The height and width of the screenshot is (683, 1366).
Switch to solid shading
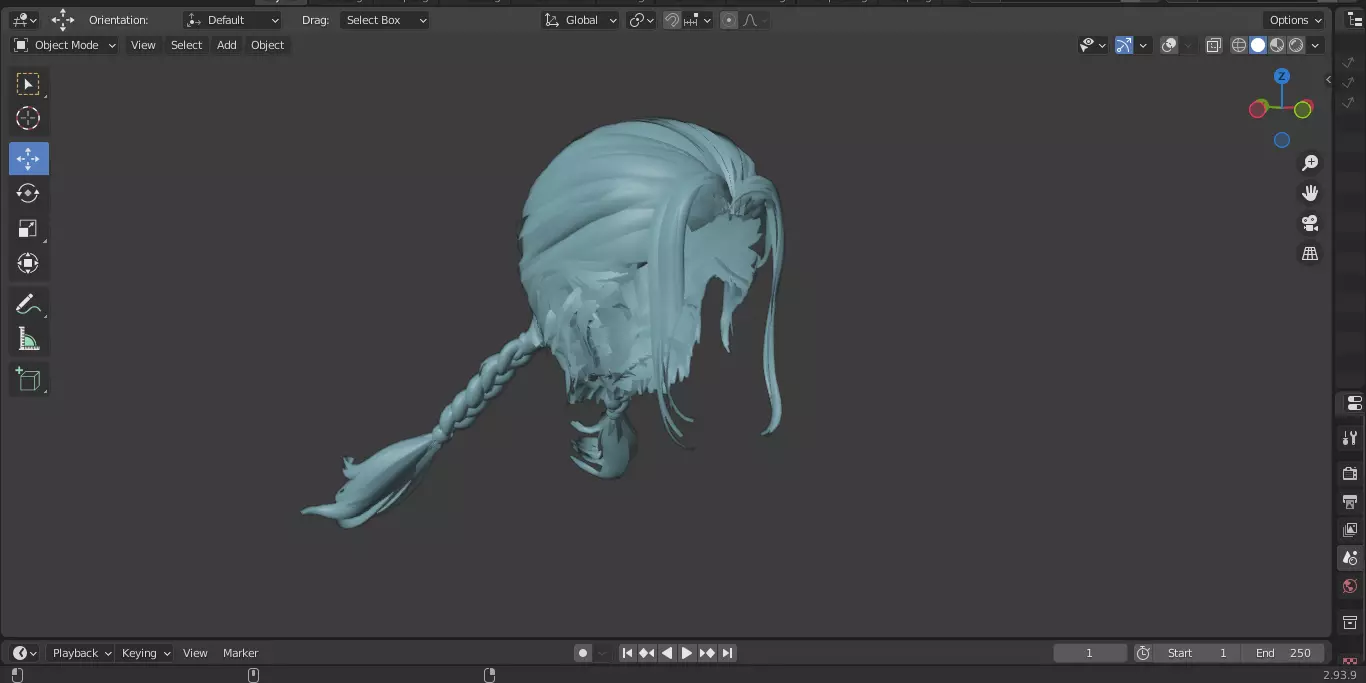1258,45
